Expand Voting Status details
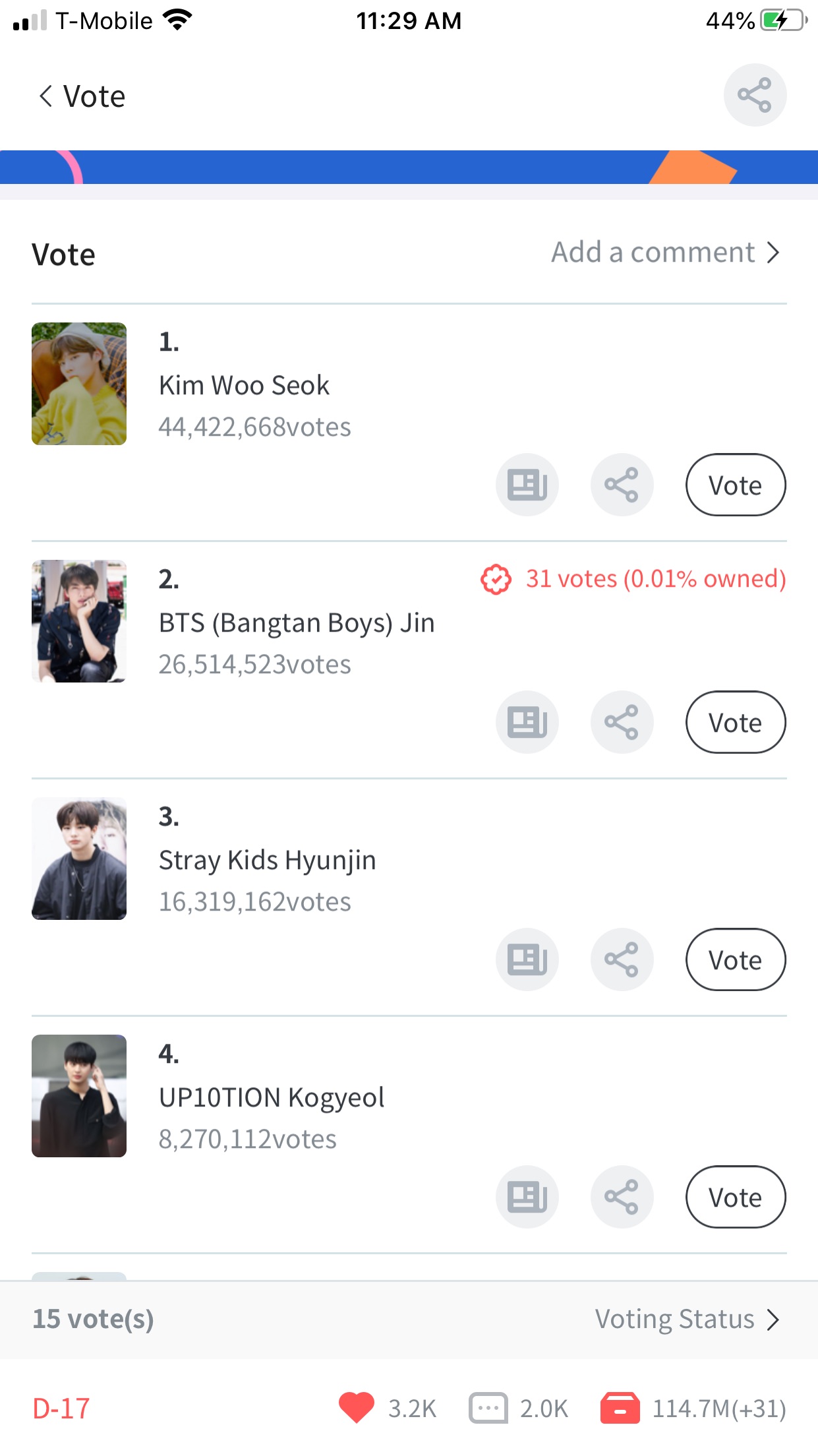This screenshot has width=818, height=1456. [687, 1319]
